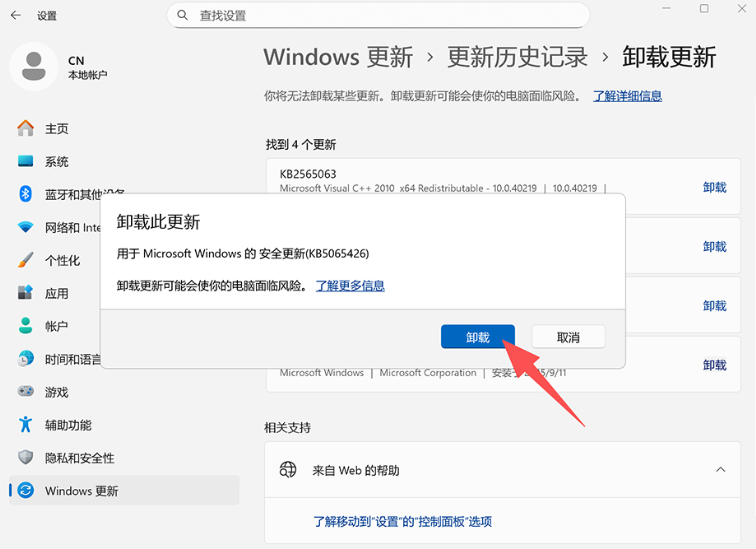
Task: Confirm with blue 卸载 button in dialog
Action: click(478, 337)
